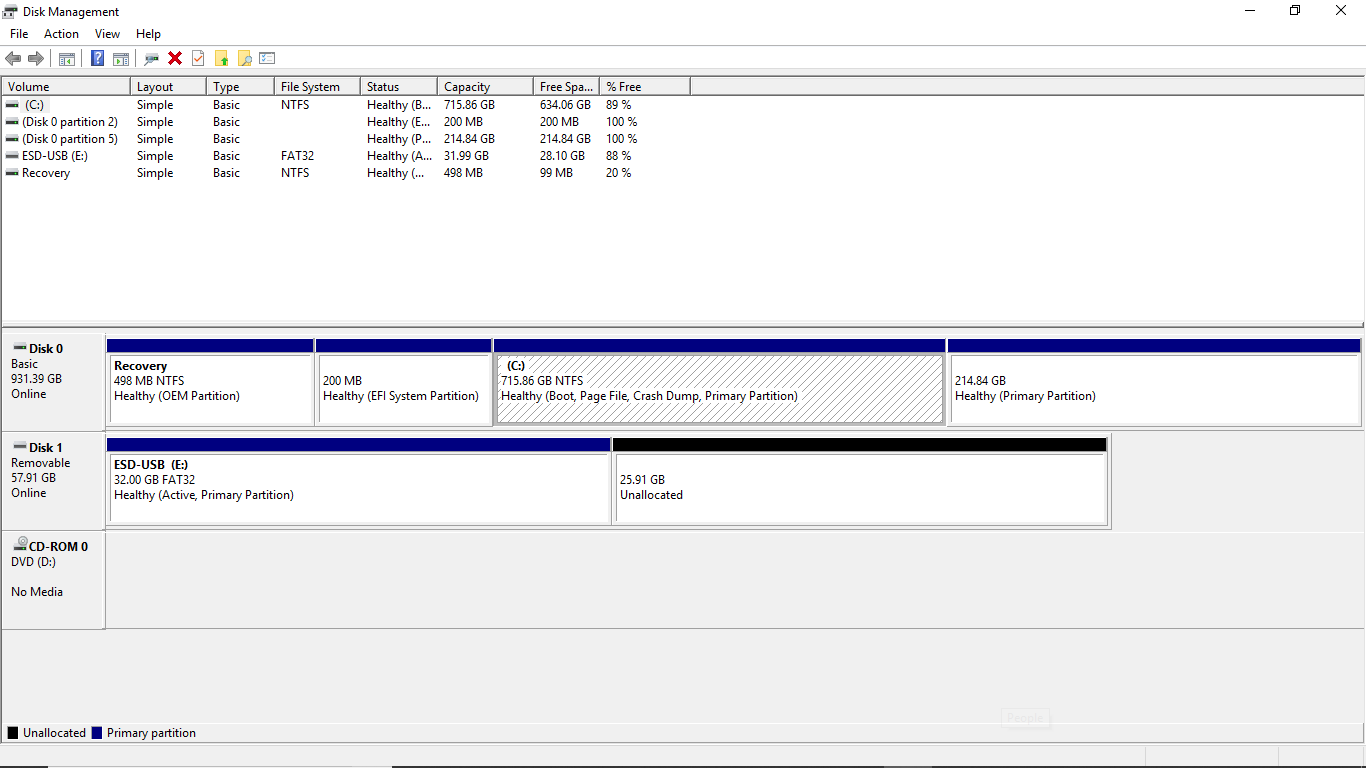
Task: Open the Action menu
Action: coord(61,34)
